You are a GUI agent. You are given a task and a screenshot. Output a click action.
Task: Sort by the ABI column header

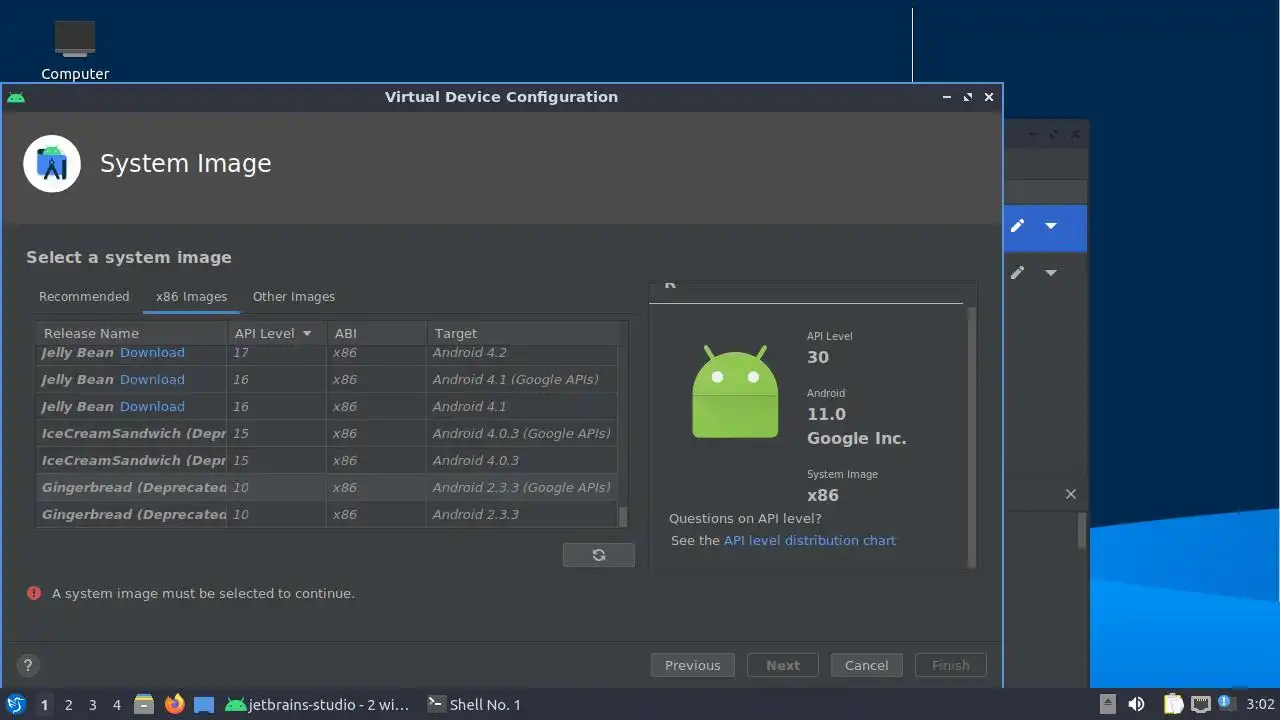coord(376,334)
